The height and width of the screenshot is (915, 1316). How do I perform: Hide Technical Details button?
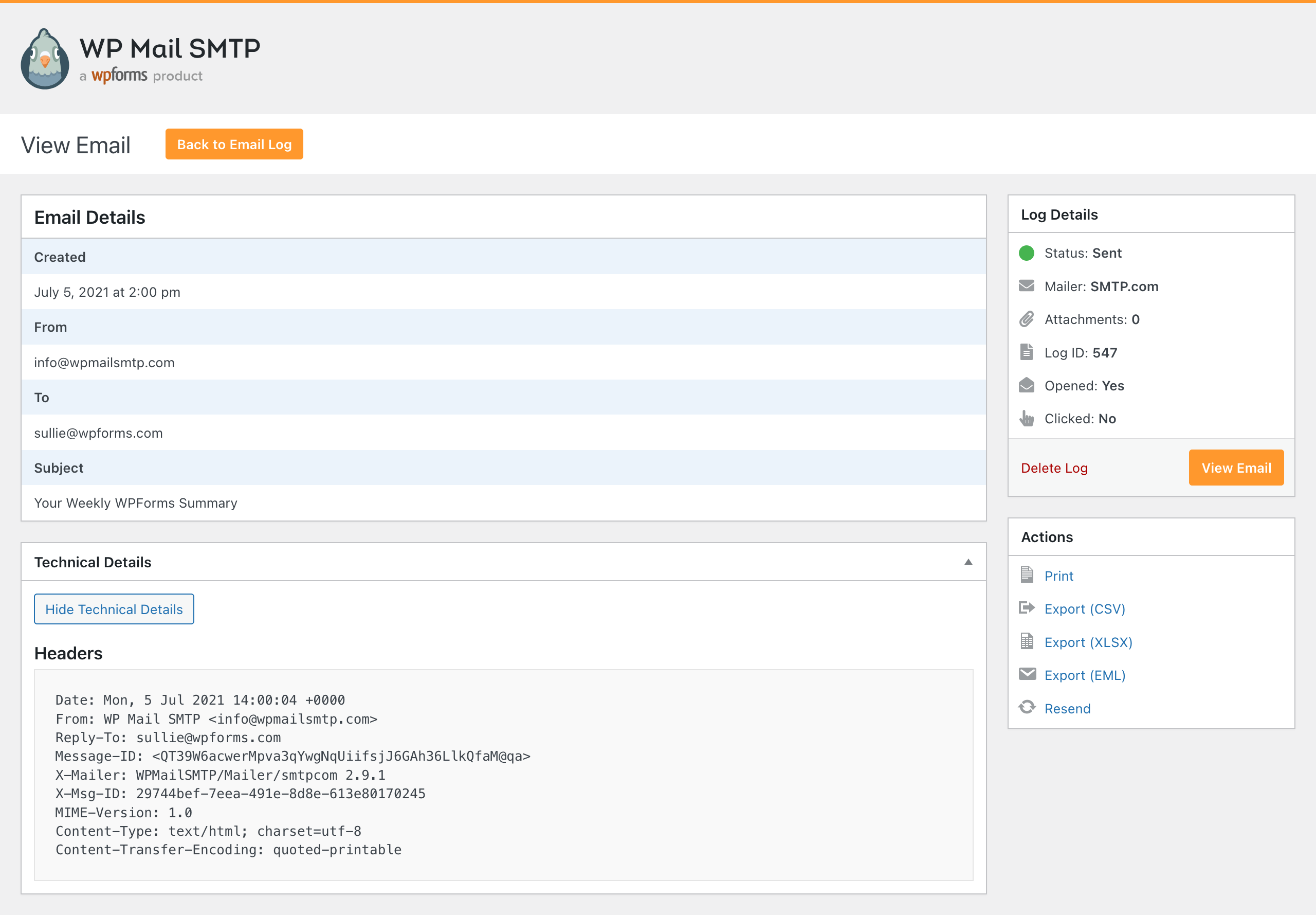[114, 609]
